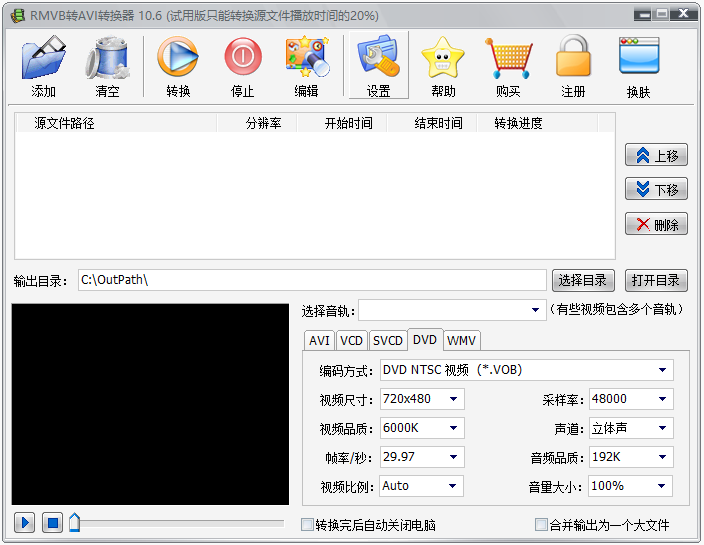This screenshot has width=704, height=545.
Task: Switch to the WMV tab
Action: (461, 341)
